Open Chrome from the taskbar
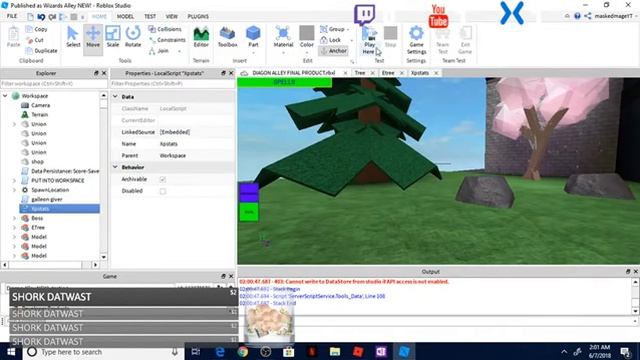This screenshot has height=360, width=640. coord(243,352)
